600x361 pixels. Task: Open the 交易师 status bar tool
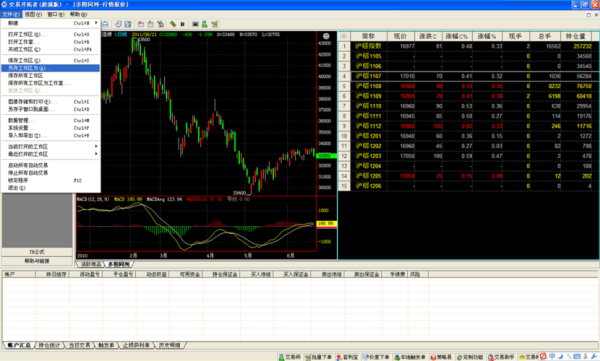[x=290, y=357]
